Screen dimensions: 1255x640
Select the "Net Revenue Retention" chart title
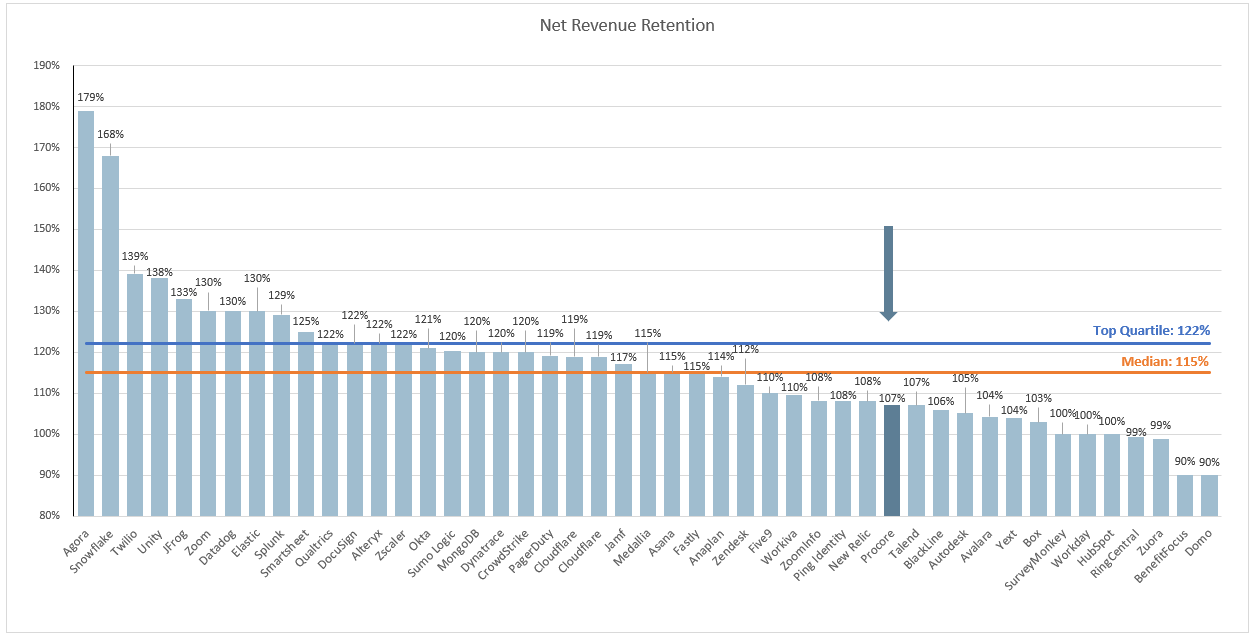pyautogui.click(x=627, y=25)
